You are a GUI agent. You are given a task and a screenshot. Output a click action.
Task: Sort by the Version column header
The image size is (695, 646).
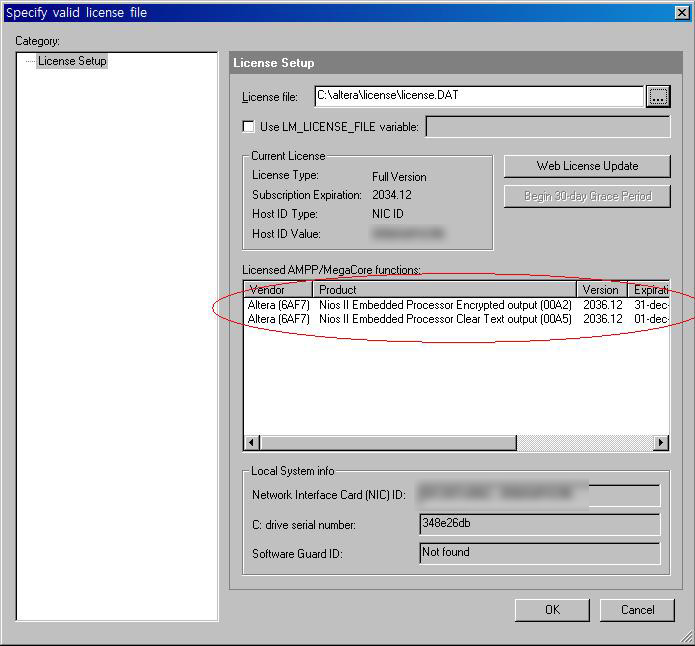click(x=602, y=289)
